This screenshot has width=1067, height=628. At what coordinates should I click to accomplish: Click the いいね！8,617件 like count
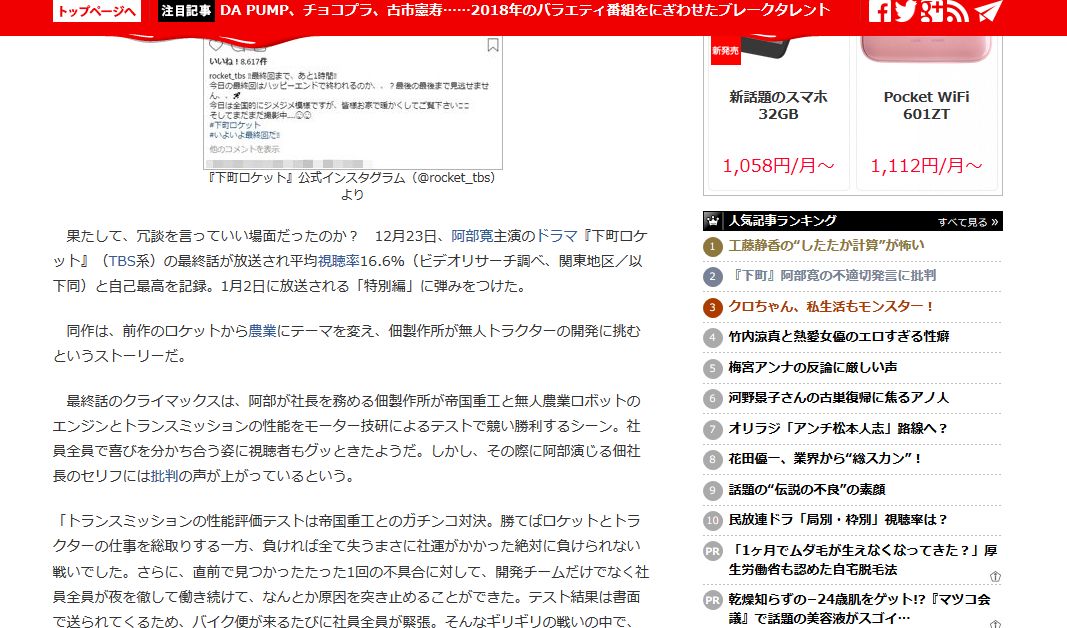tap(237, 62)
